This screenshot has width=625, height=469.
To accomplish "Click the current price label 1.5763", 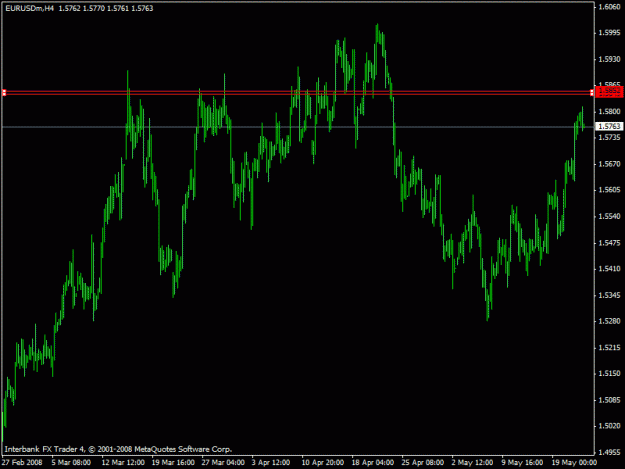I will 609,126.
